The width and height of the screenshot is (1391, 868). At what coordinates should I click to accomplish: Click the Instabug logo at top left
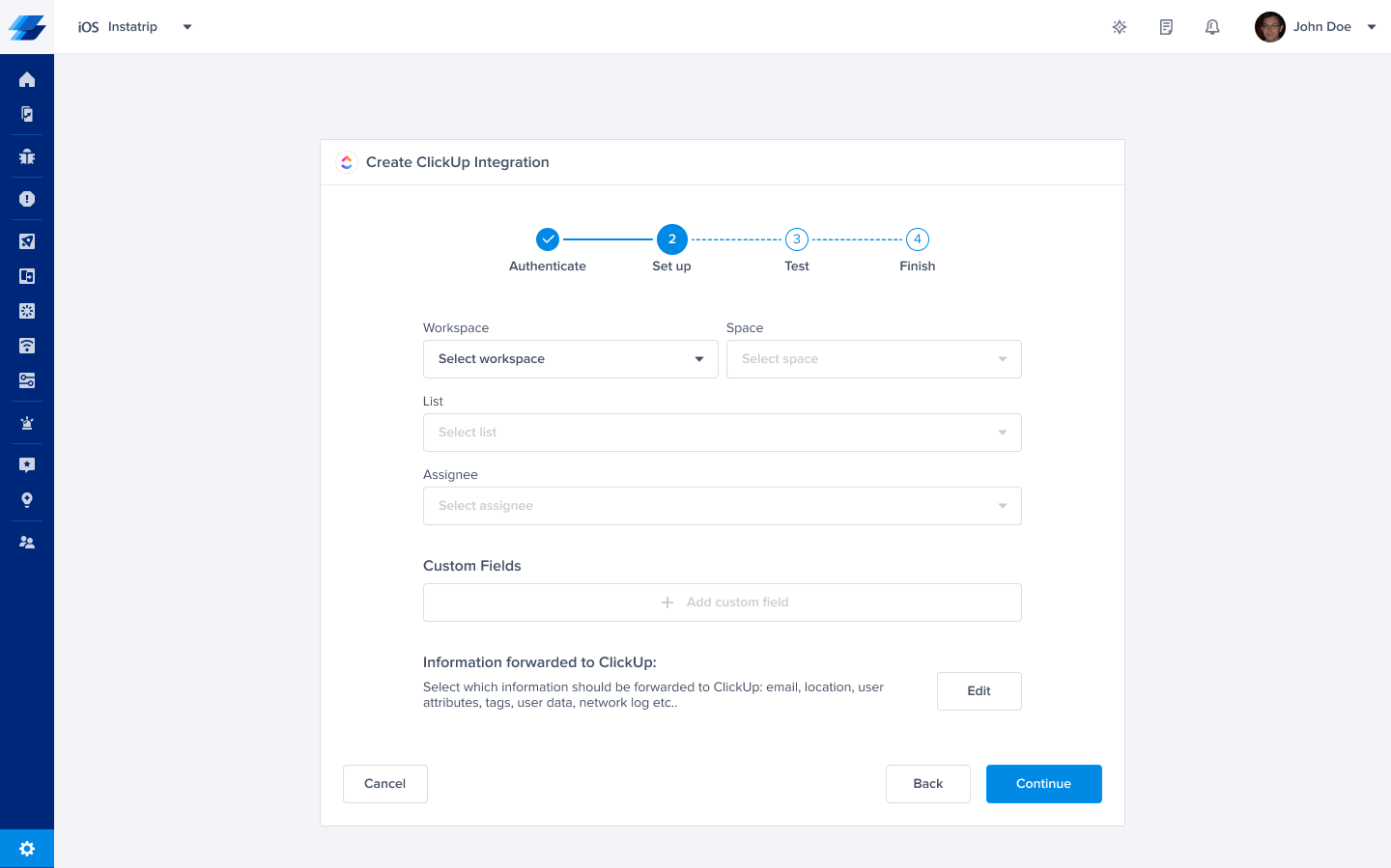[x=27, y=27]
